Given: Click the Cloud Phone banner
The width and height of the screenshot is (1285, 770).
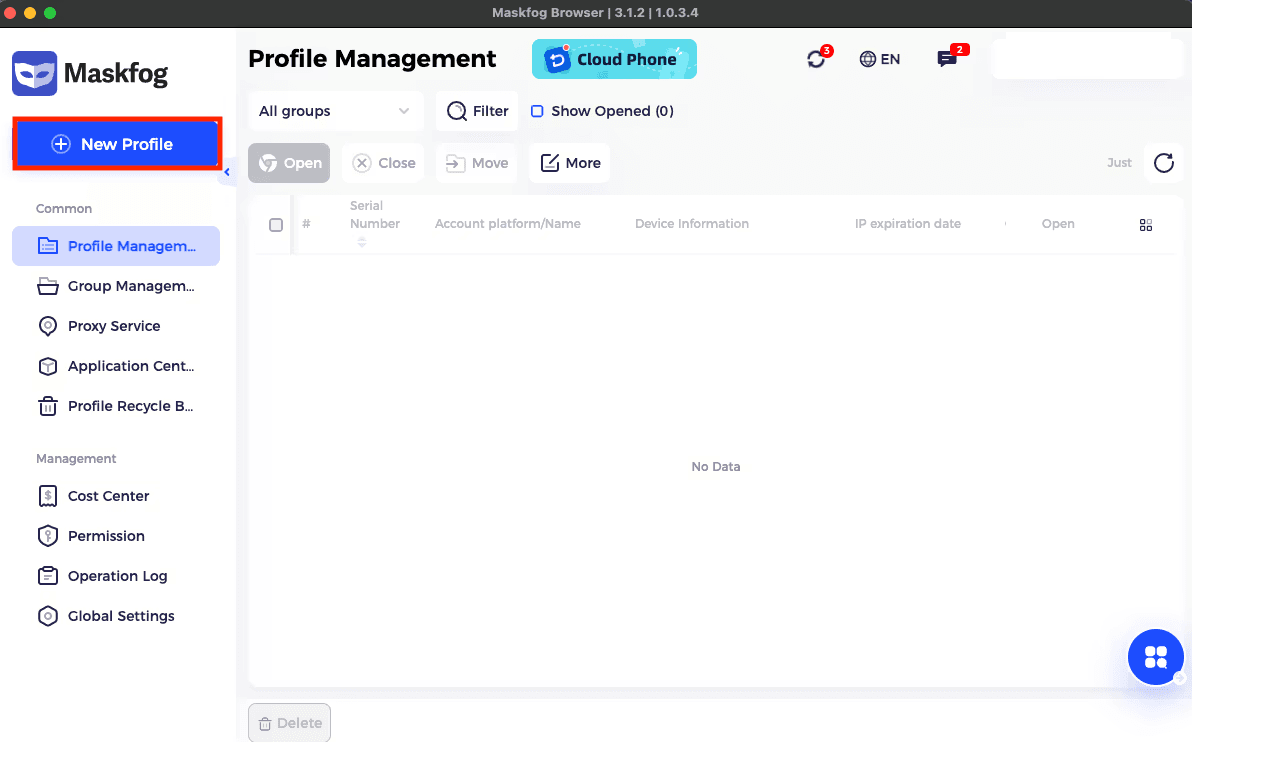Looking at the screenshot, I should tap(614, 59).
